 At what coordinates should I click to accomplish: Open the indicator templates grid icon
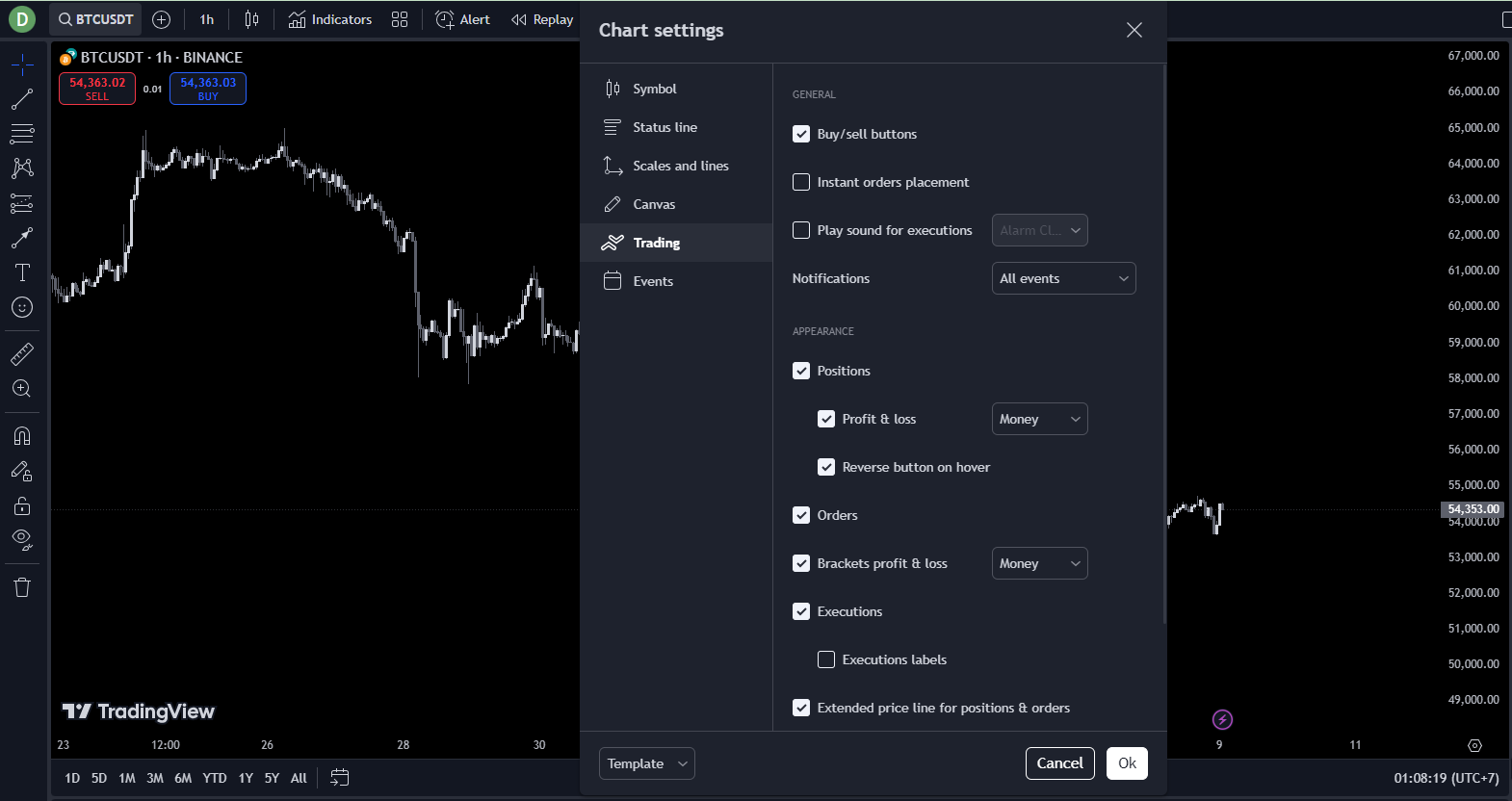coord(400,19)
